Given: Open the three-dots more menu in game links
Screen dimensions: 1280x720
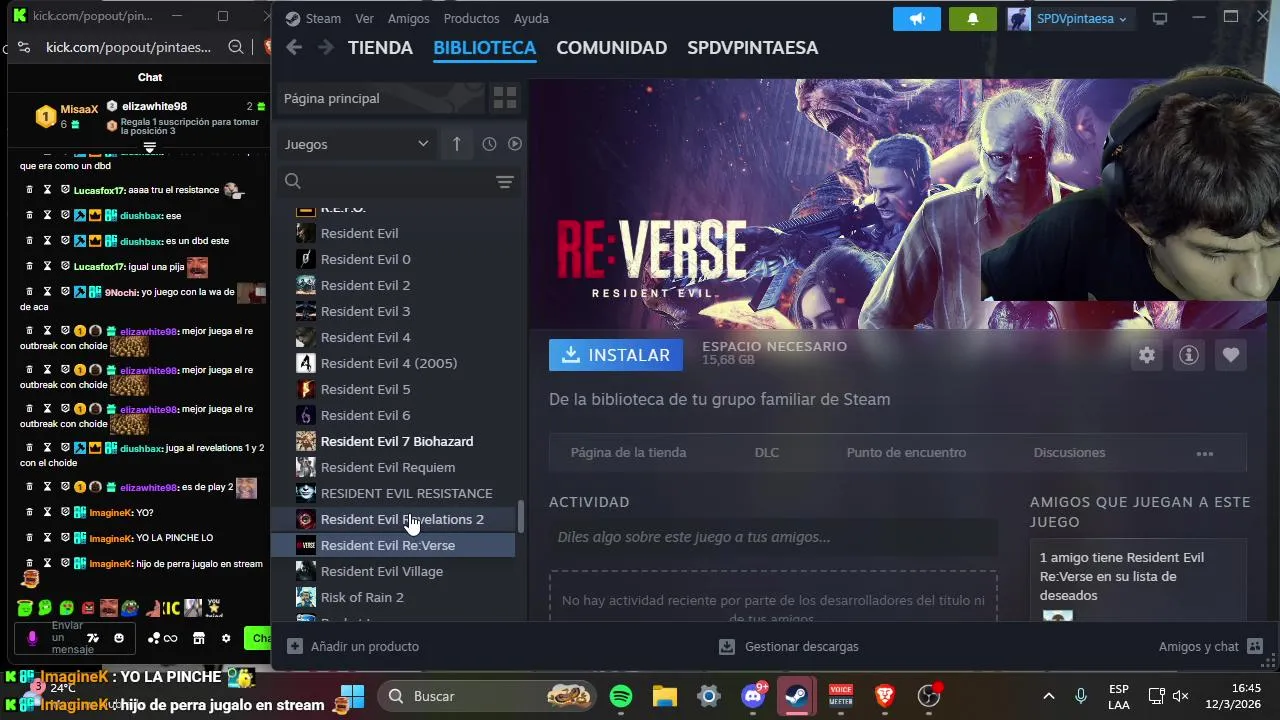Looking at the screenshot, I should point(1205,453).
